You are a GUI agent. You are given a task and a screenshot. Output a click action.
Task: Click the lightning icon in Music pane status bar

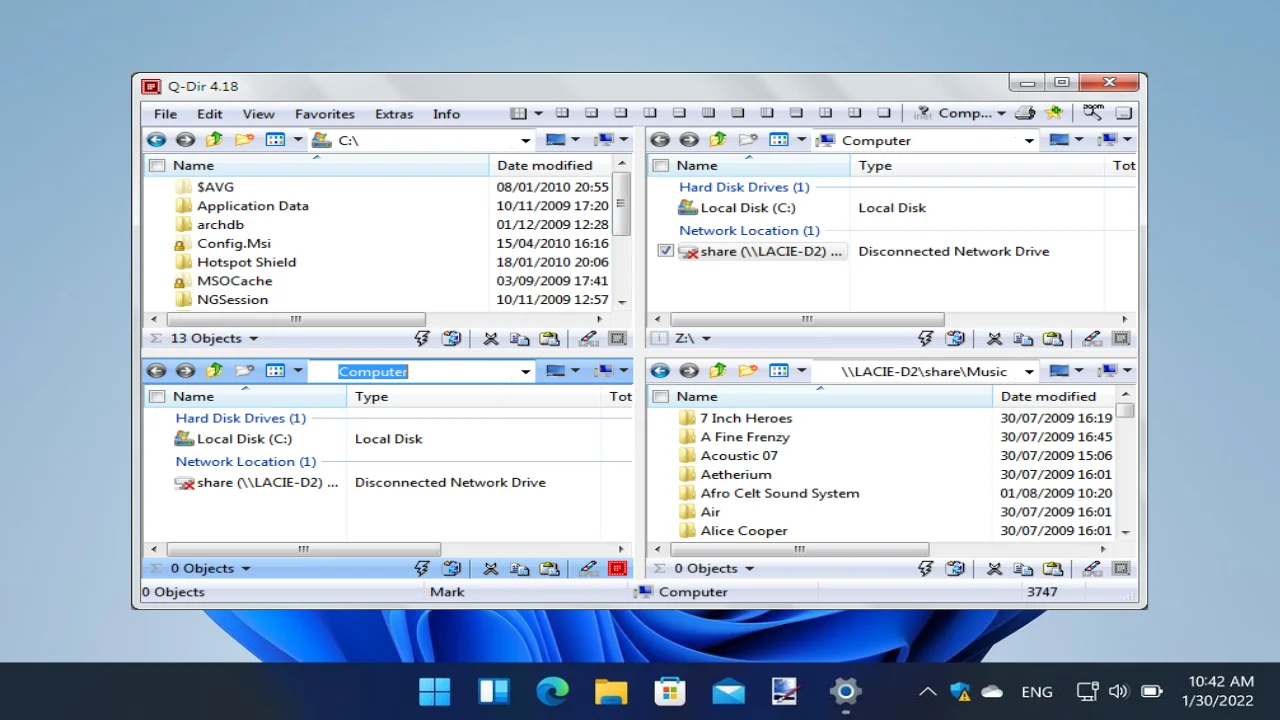(926, 568)
